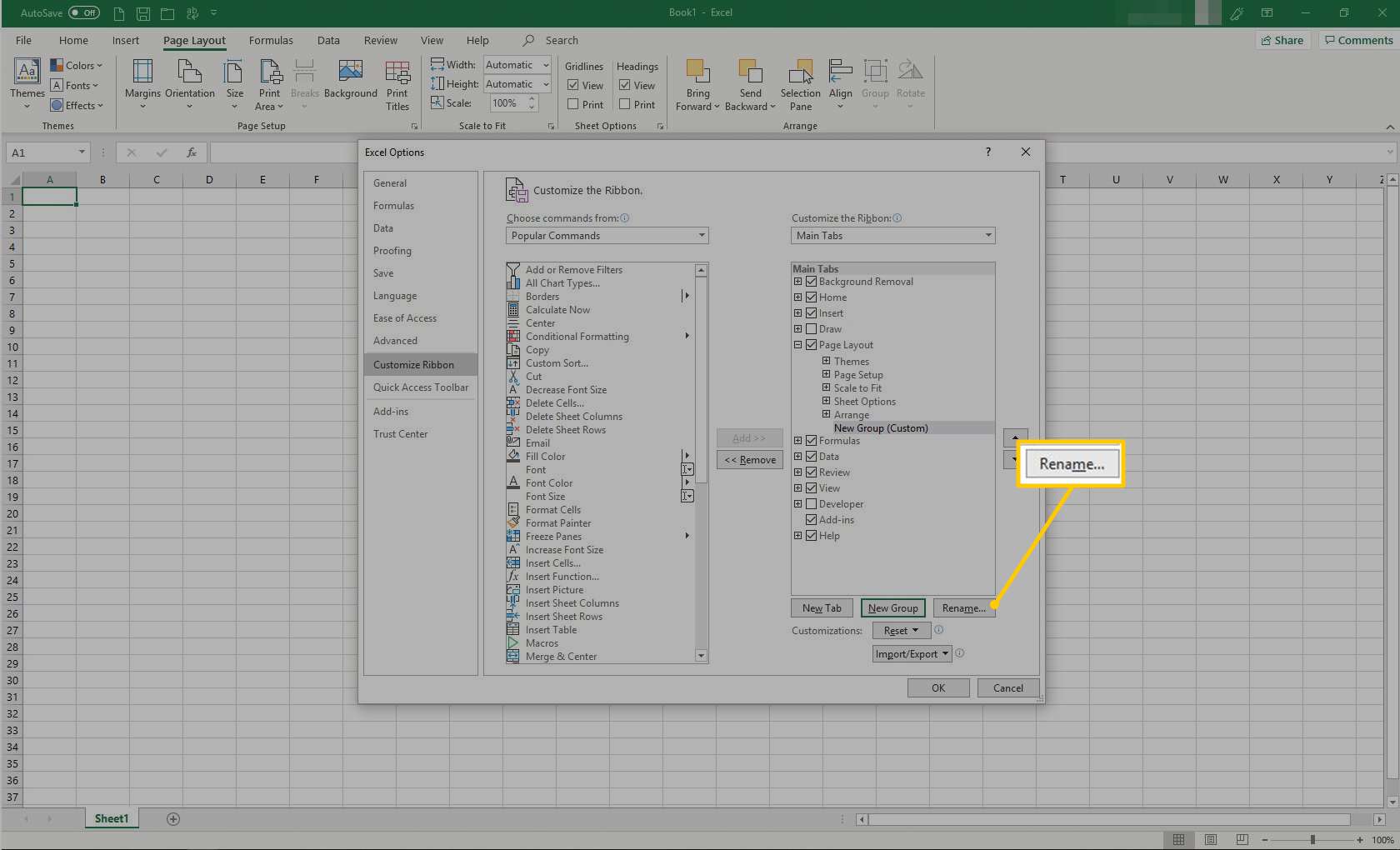Confirm with the OK button
The width and height of the screenshot is (1400, 850).
click(x=938, y=688)
